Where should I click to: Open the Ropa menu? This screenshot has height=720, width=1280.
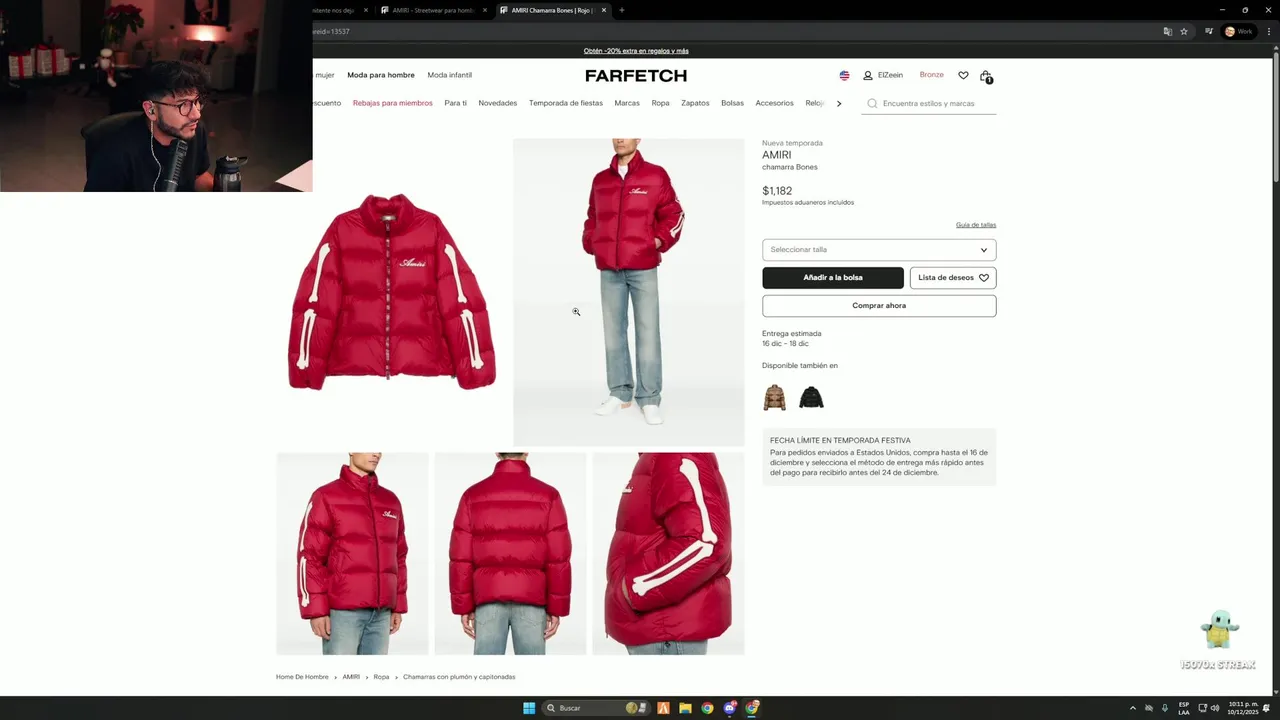click(660, 103)
